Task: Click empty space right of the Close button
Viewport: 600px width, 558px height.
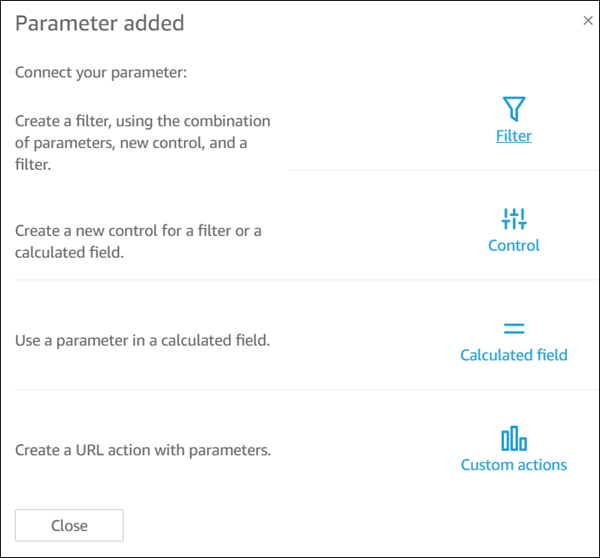Action: 350,525
